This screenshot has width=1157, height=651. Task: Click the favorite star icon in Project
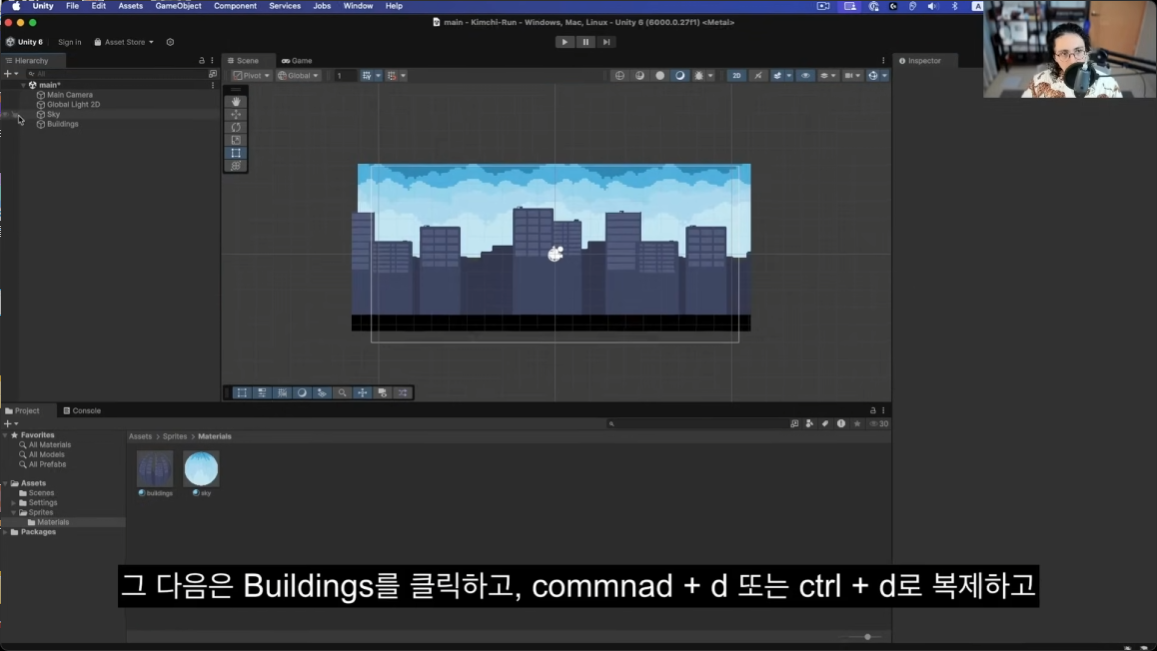pyautogui.click(x=857, y=424)
